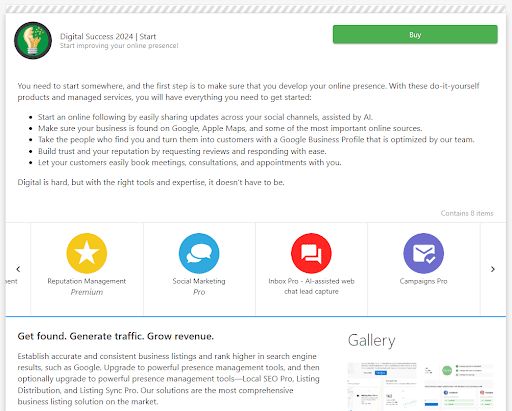
Task: Click the lightbulb package logo
Action: 33,40
